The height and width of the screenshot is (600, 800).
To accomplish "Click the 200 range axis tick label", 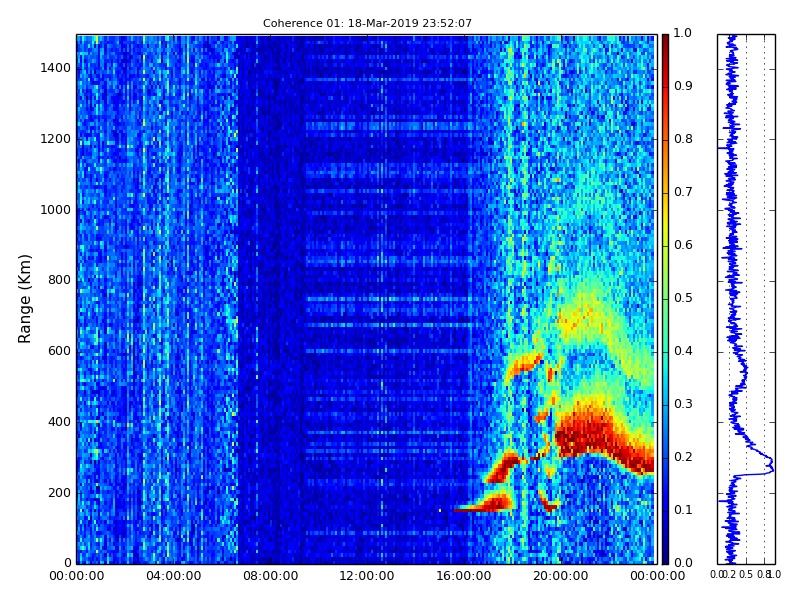I will [x=59, y=493].
